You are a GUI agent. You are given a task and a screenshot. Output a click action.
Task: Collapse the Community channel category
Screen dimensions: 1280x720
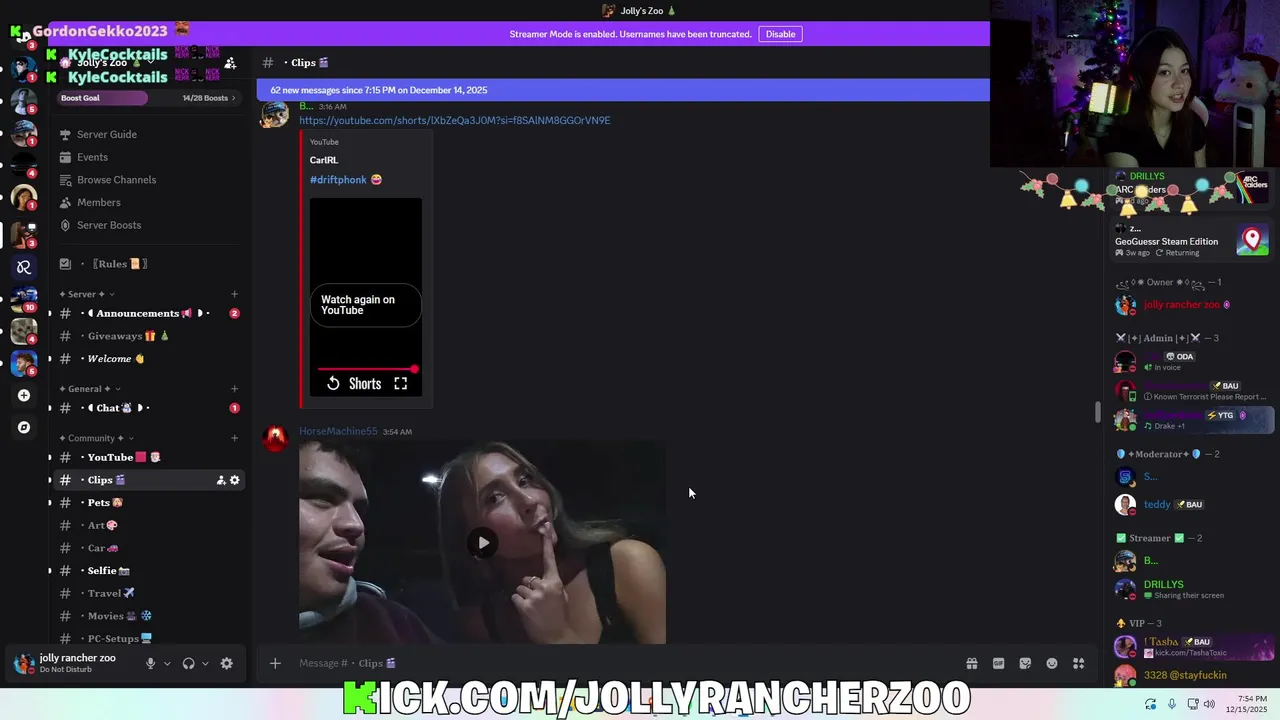(95, 438)
